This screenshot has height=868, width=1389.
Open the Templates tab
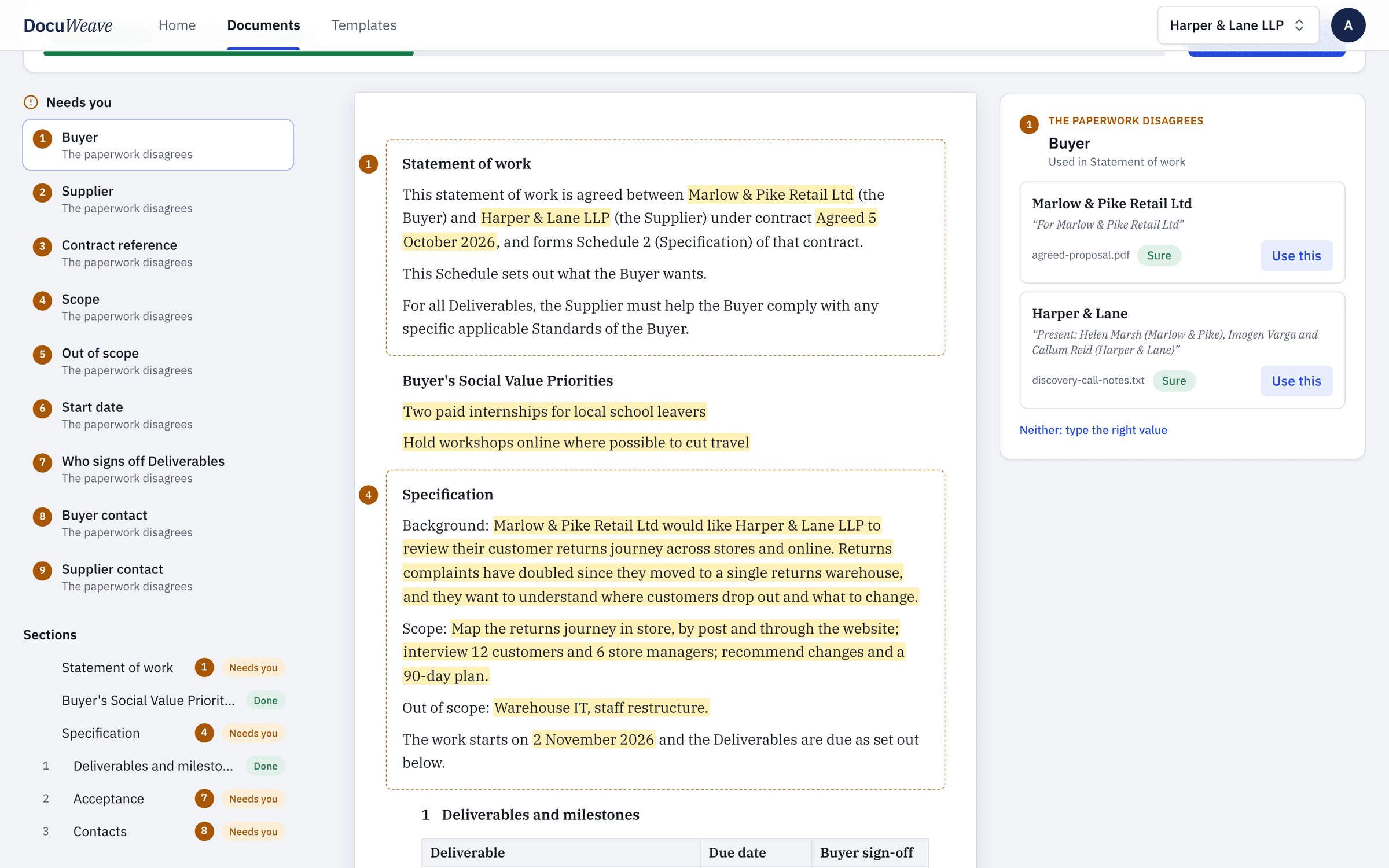[363, 25]
